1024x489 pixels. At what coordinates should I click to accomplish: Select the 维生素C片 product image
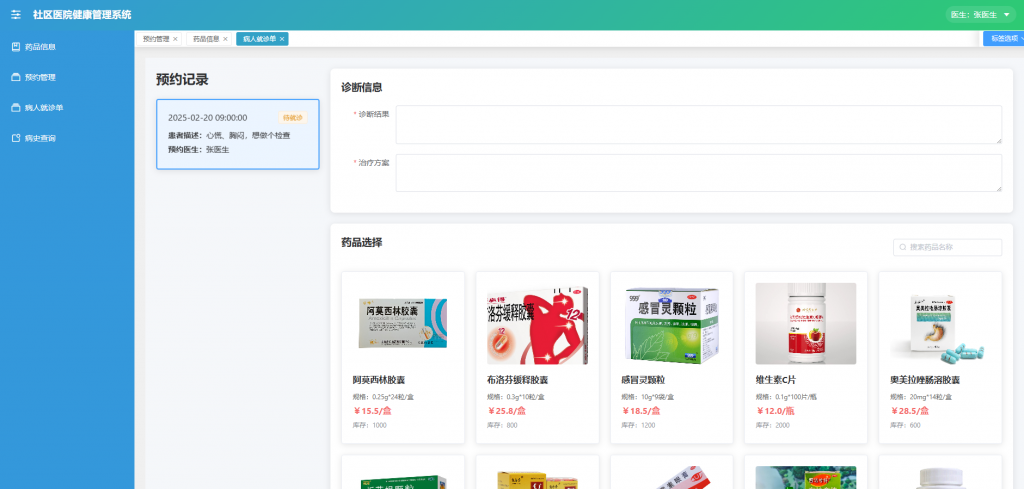[806, 323]
